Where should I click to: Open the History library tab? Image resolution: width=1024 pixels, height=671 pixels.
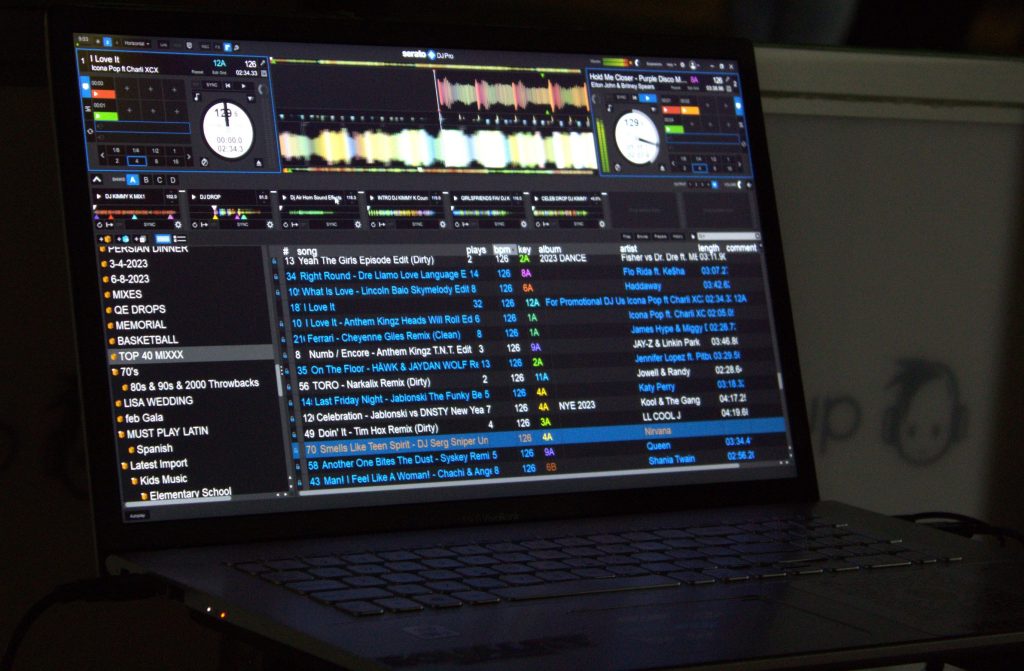(x=677, y=236)
